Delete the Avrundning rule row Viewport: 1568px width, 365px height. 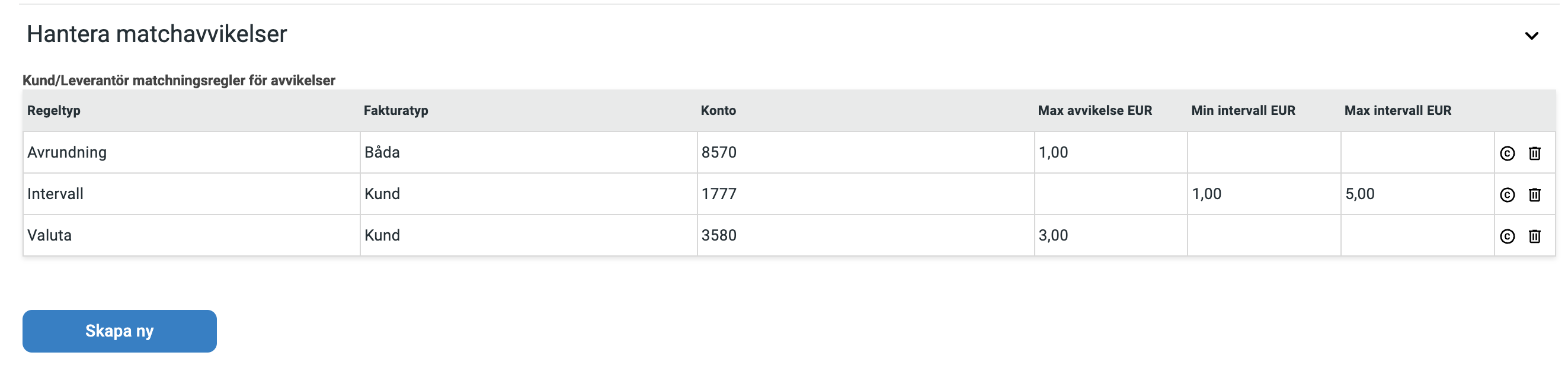tap(1534, 153)
